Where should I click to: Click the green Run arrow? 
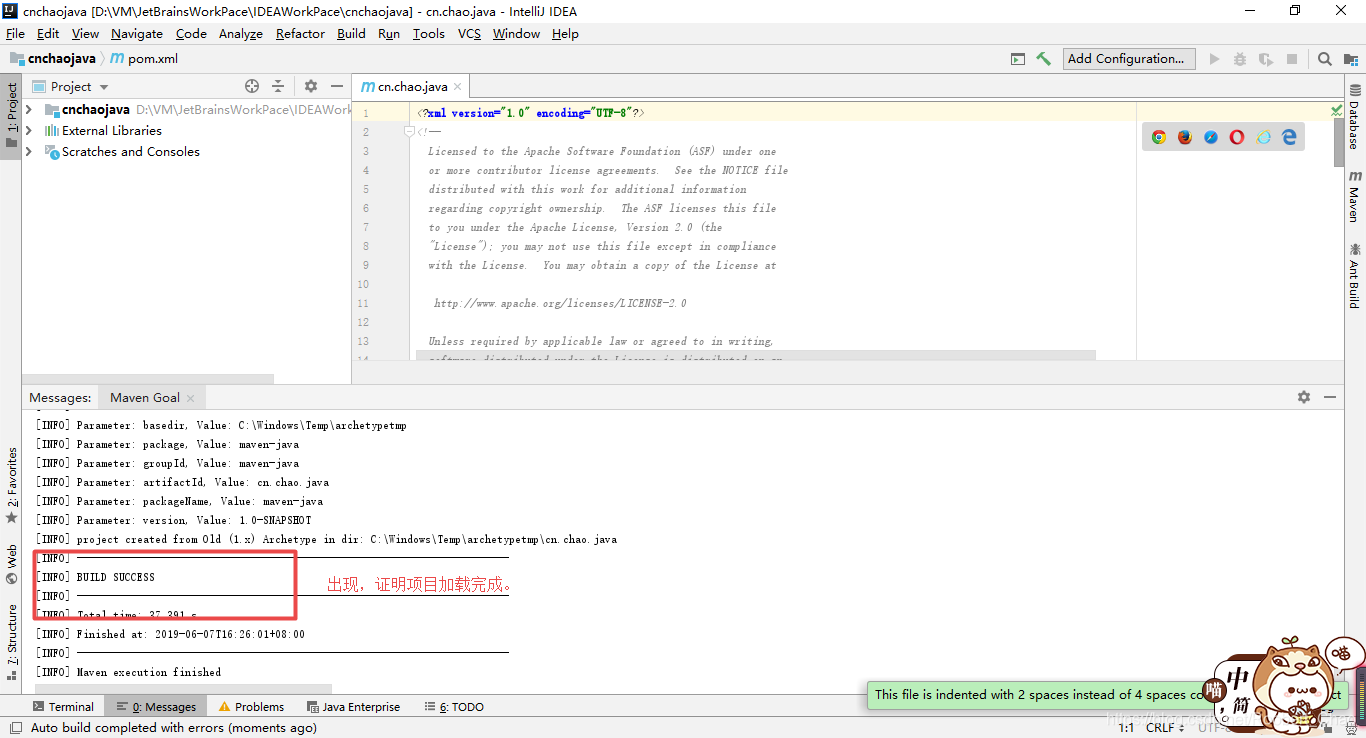(1214, 59)
